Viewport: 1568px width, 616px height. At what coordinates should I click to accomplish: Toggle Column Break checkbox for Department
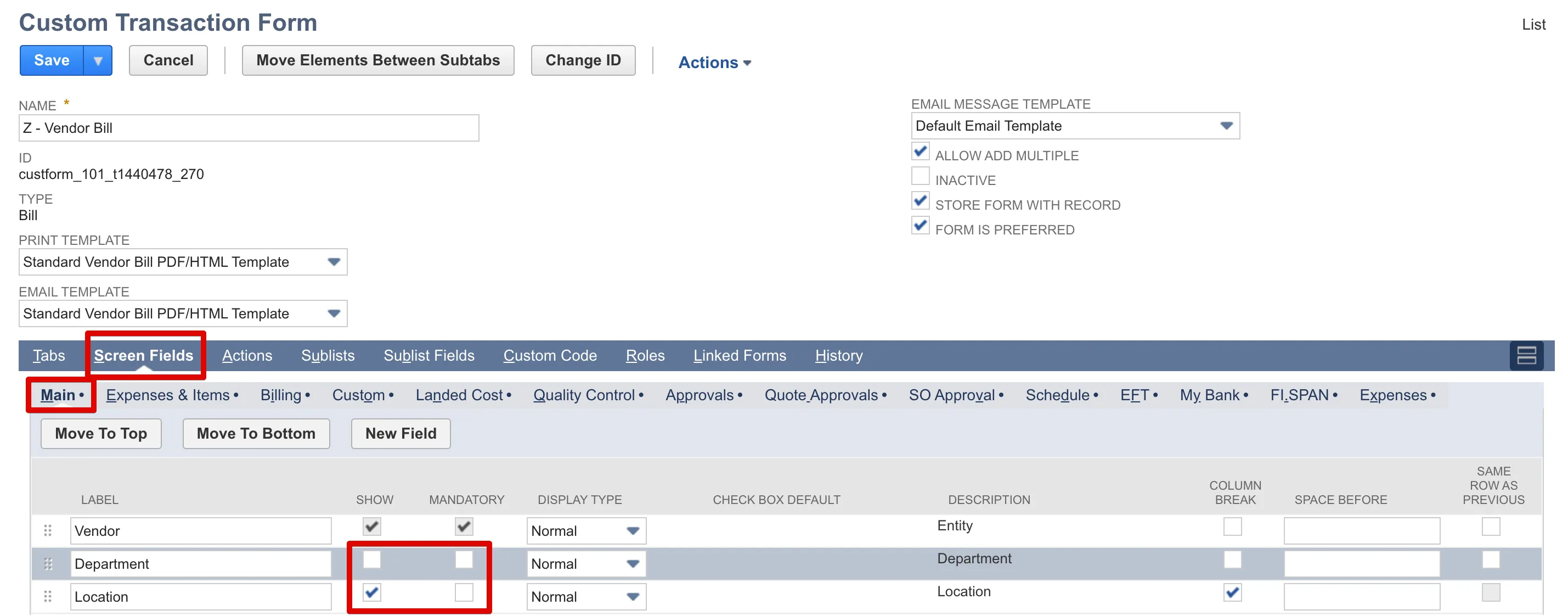coord(1232,559)
